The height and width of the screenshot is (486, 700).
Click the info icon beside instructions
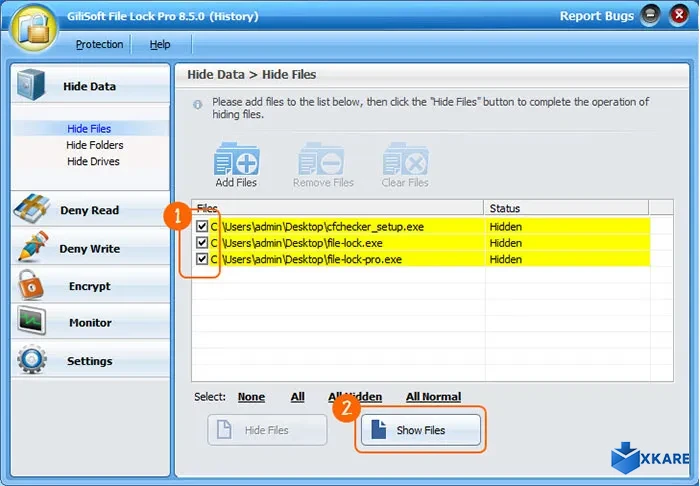point(197,104)
